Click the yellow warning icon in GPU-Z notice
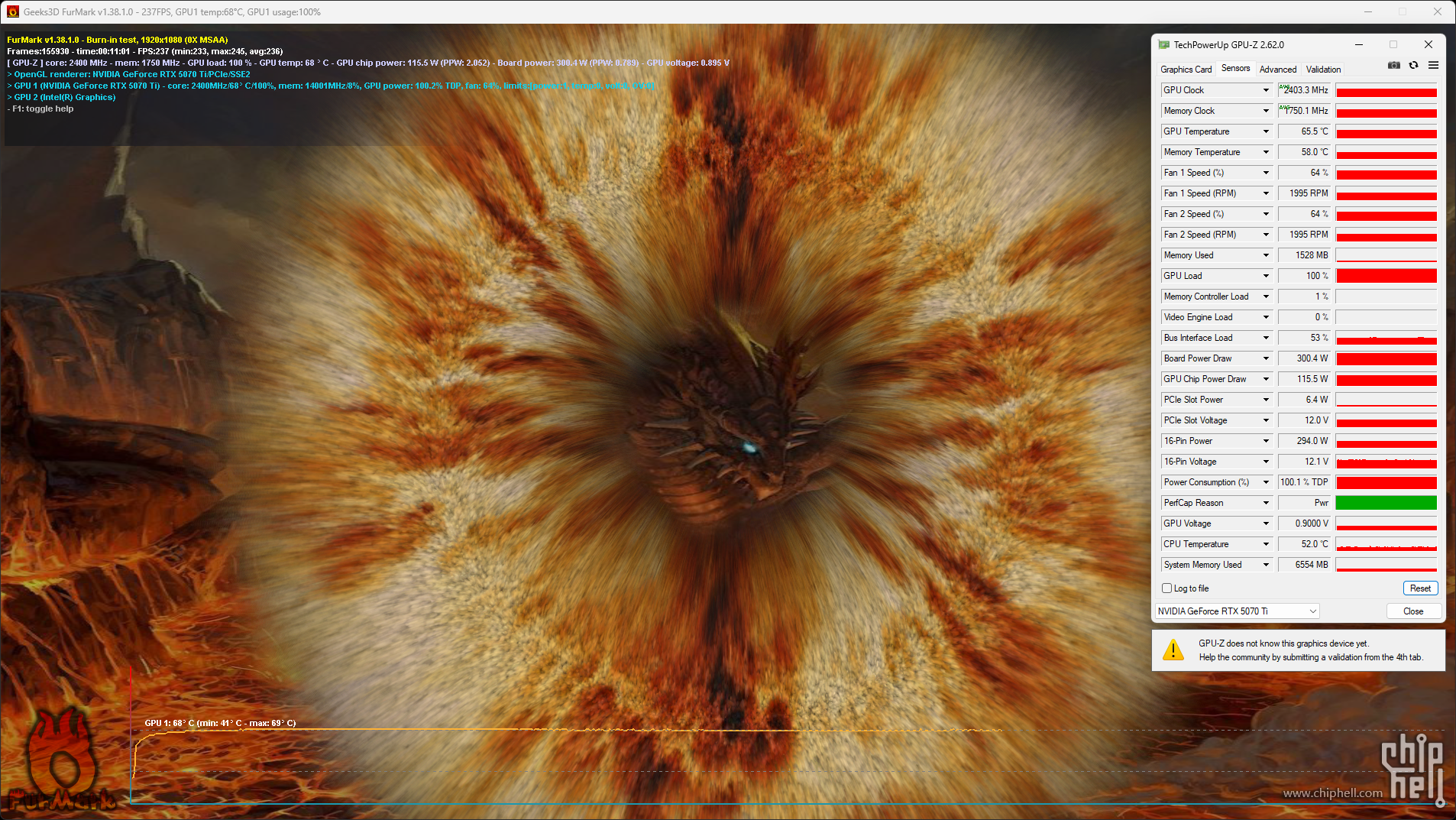The image size is (1456, 820). pos(1173,650)
